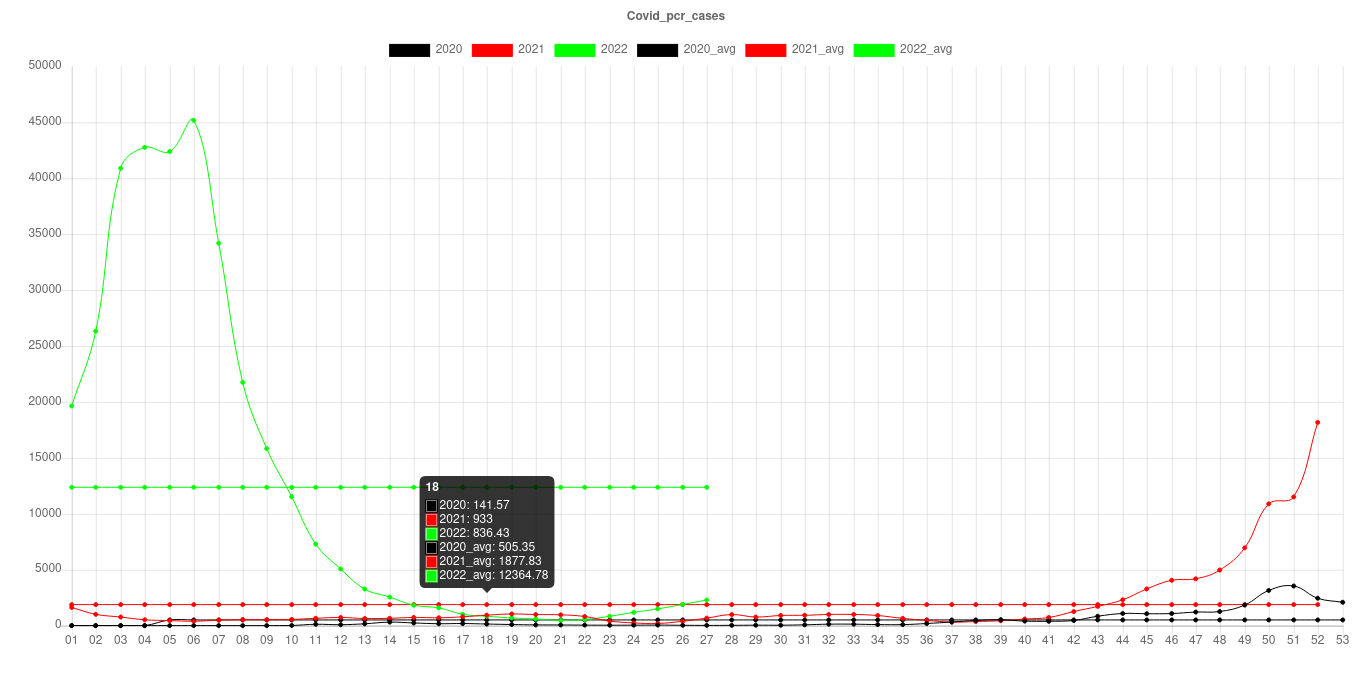Select the first 2022 data point at week 01

pos(71,406)
